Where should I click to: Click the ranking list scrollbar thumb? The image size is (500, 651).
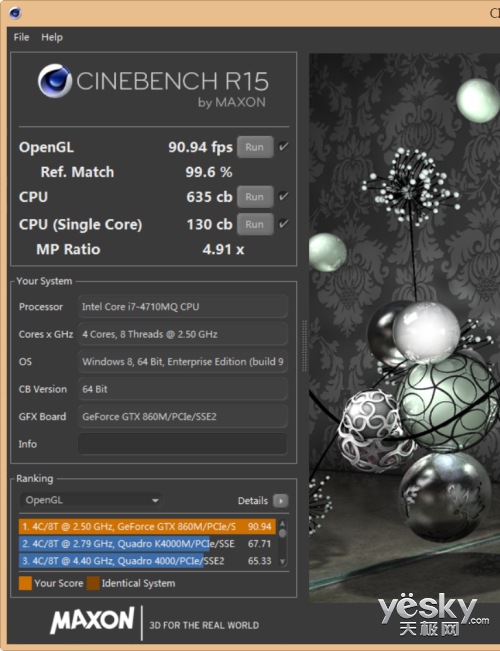point(283,533)
